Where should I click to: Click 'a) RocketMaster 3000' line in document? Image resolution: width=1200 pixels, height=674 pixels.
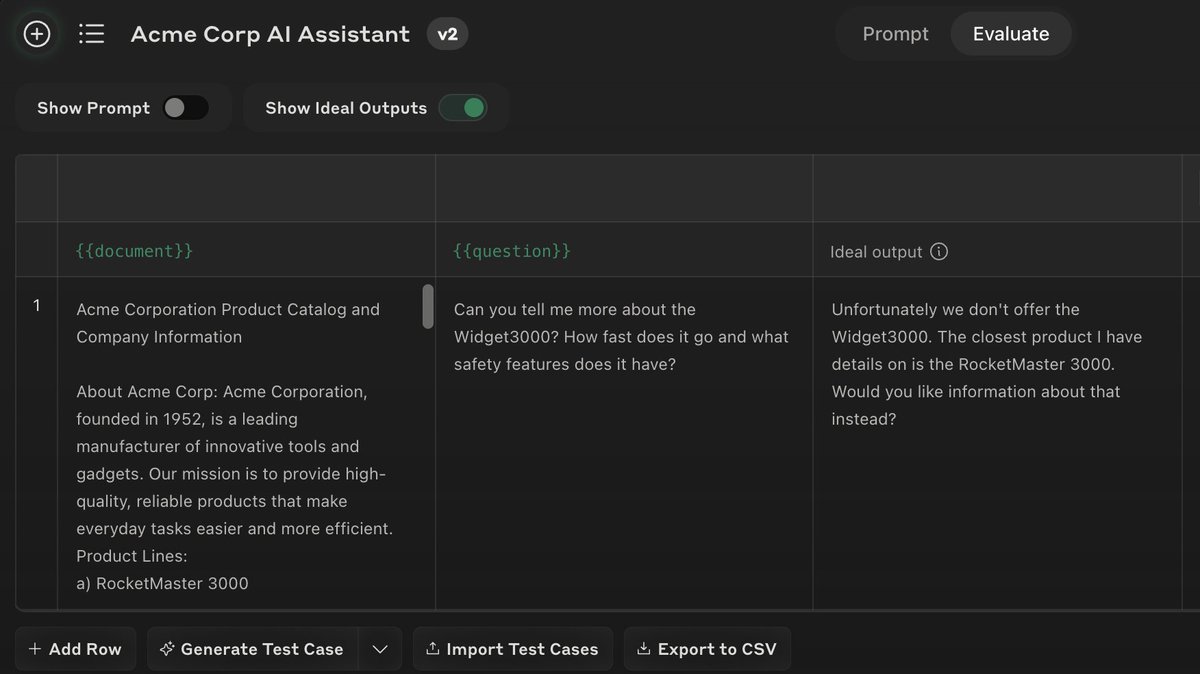pyautogui.click(x=162, y=583)
